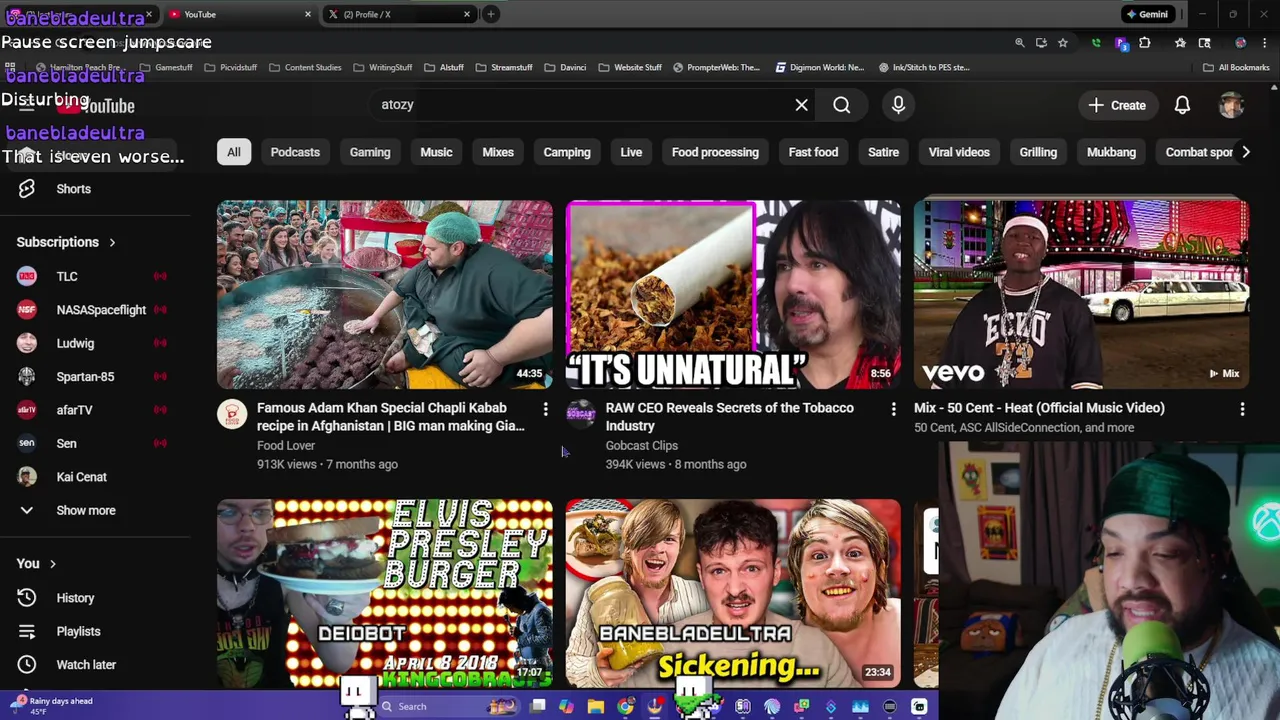
Task: Open Food Lover channel avatar
Action: click(x=232, y=414)
